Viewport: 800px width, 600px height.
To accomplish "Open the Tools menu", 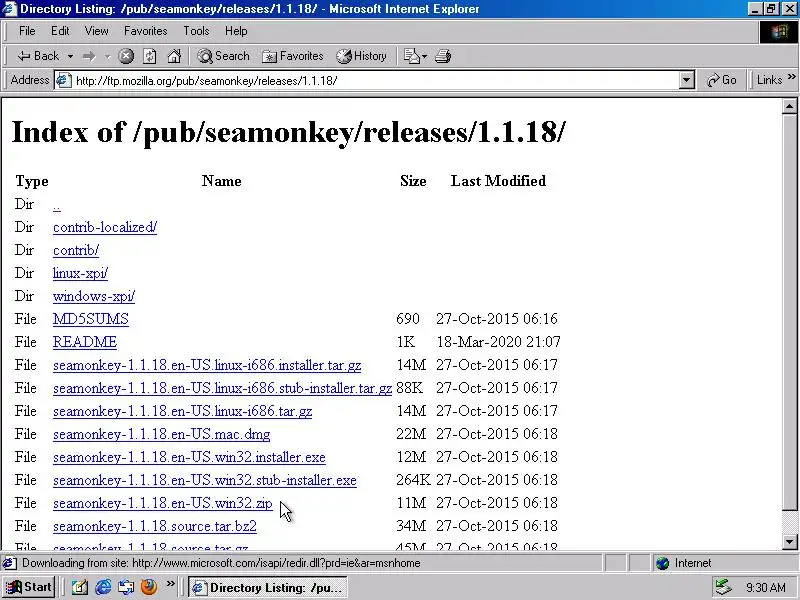I will coord(196,31).
